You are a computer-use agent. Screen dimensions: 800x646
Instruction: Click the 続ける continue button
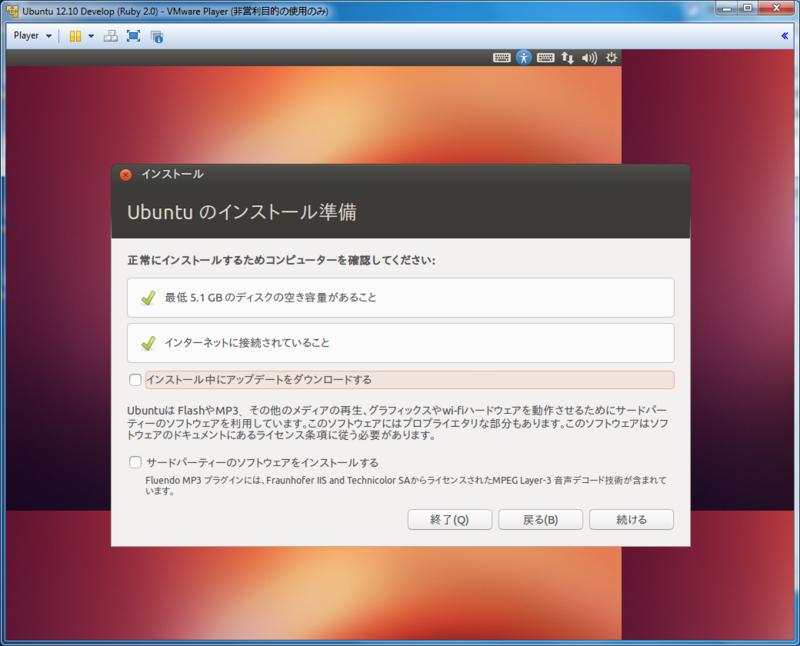click(x=631, y=519)
